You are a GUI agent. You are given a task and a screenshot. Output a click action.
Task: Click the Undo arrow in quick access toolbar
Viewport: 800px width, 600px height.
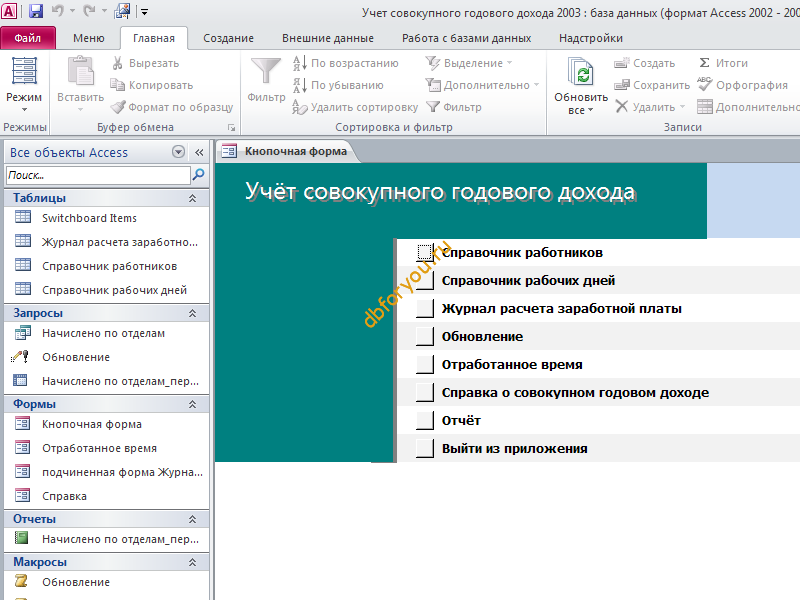point(57,11)
